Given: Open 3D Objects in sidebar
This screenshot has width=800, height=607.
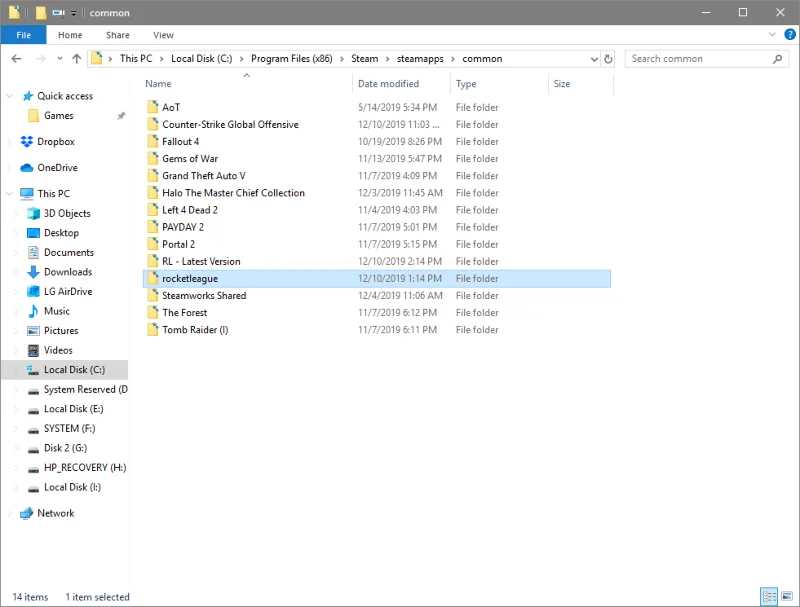Looking at the screenshot, I should click(67, 213).
